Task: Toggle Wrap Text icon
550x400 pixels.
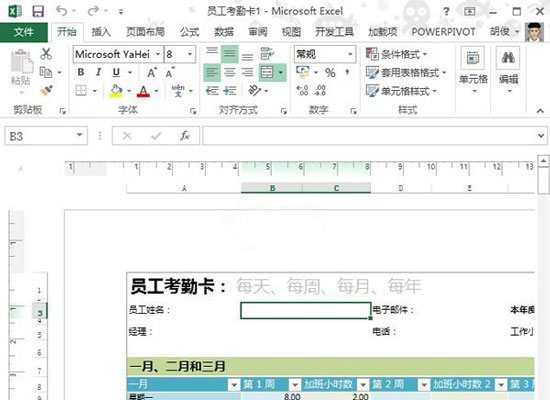Action: coord(267,54)
